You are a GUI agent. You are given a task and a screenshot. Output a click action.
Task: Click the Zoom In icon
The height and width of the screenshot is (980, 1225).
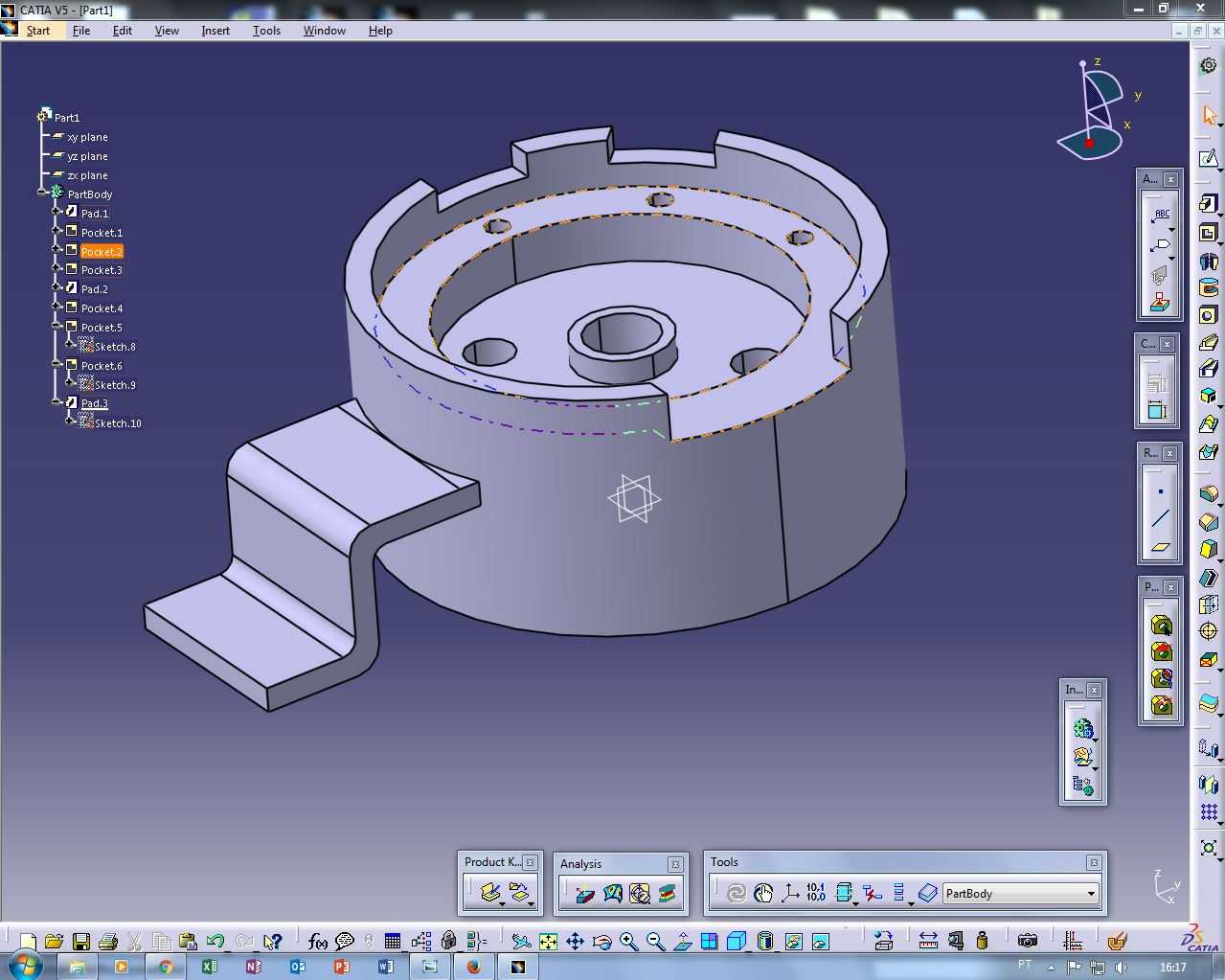pos(628,942)
